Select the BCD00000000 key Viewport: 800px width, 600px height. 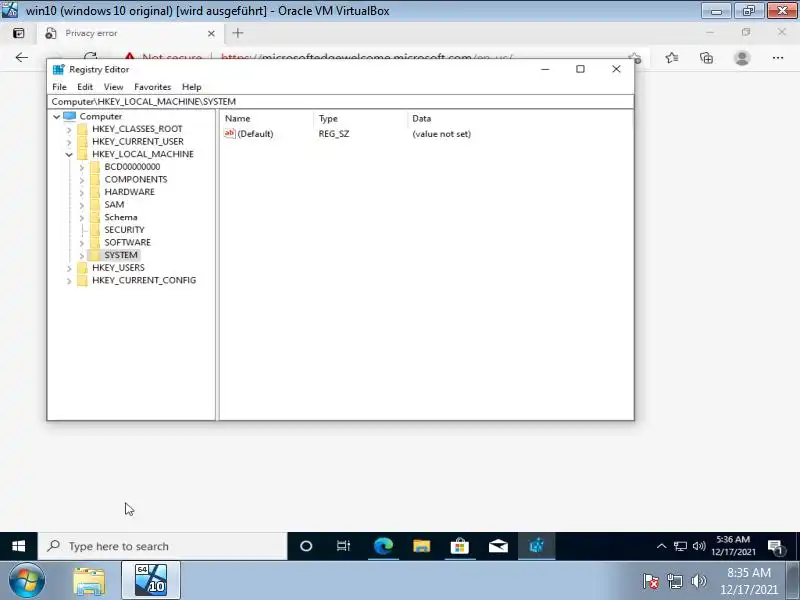(x=132, y=167)
